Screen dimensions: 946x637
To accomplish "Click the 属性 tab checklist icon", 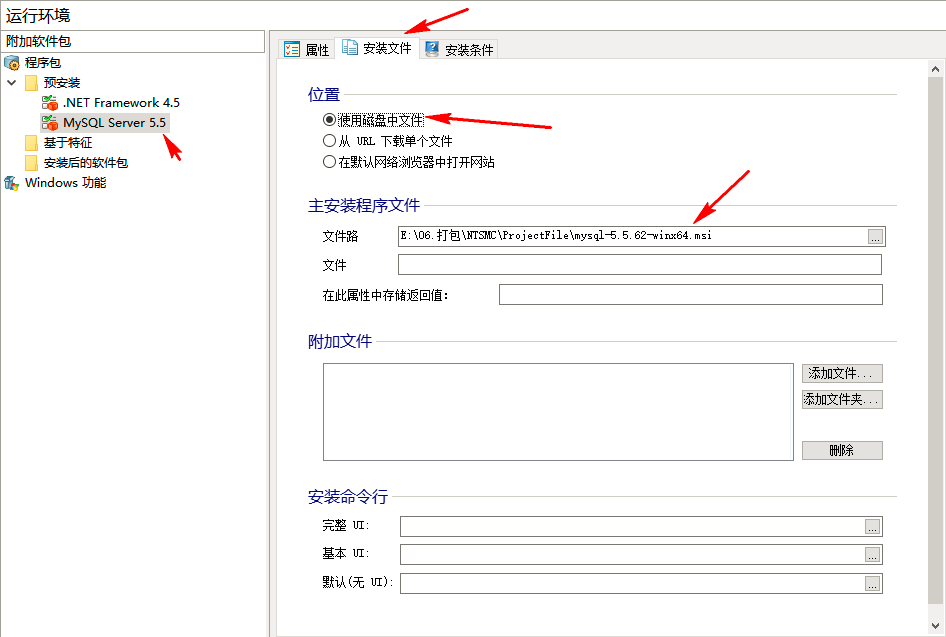I will pyautogui.click(x=290, y=48).
